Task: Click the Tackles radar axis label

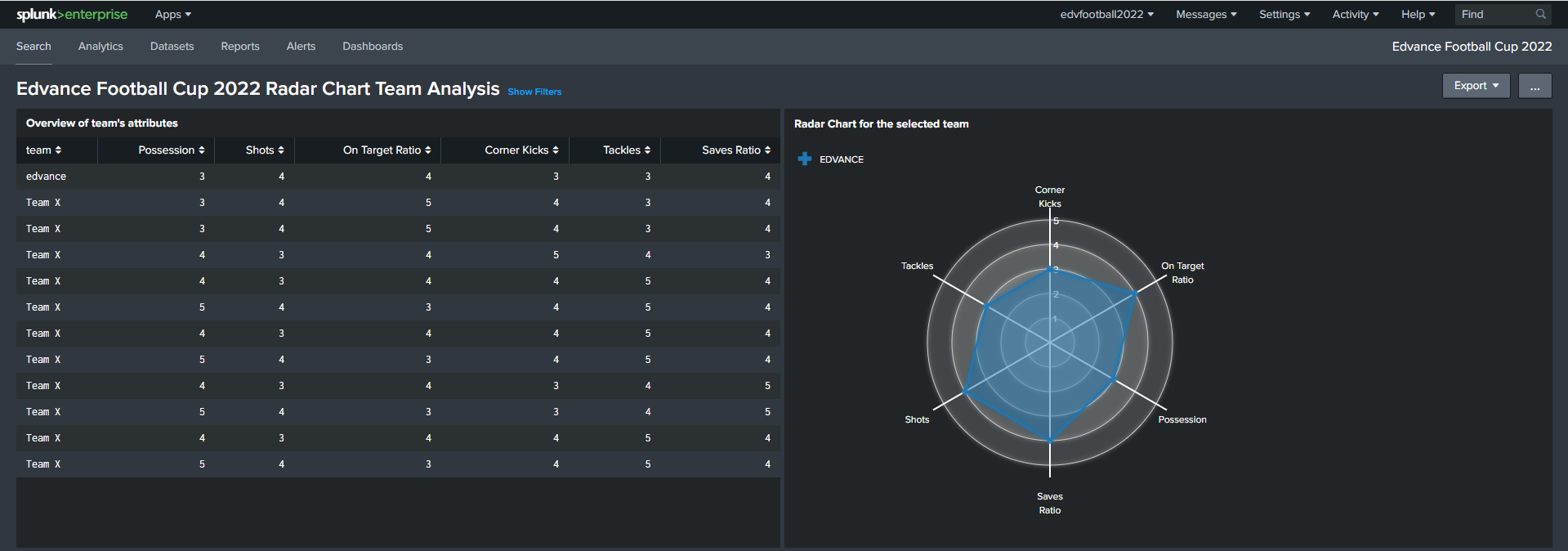Action: point(917,266)
